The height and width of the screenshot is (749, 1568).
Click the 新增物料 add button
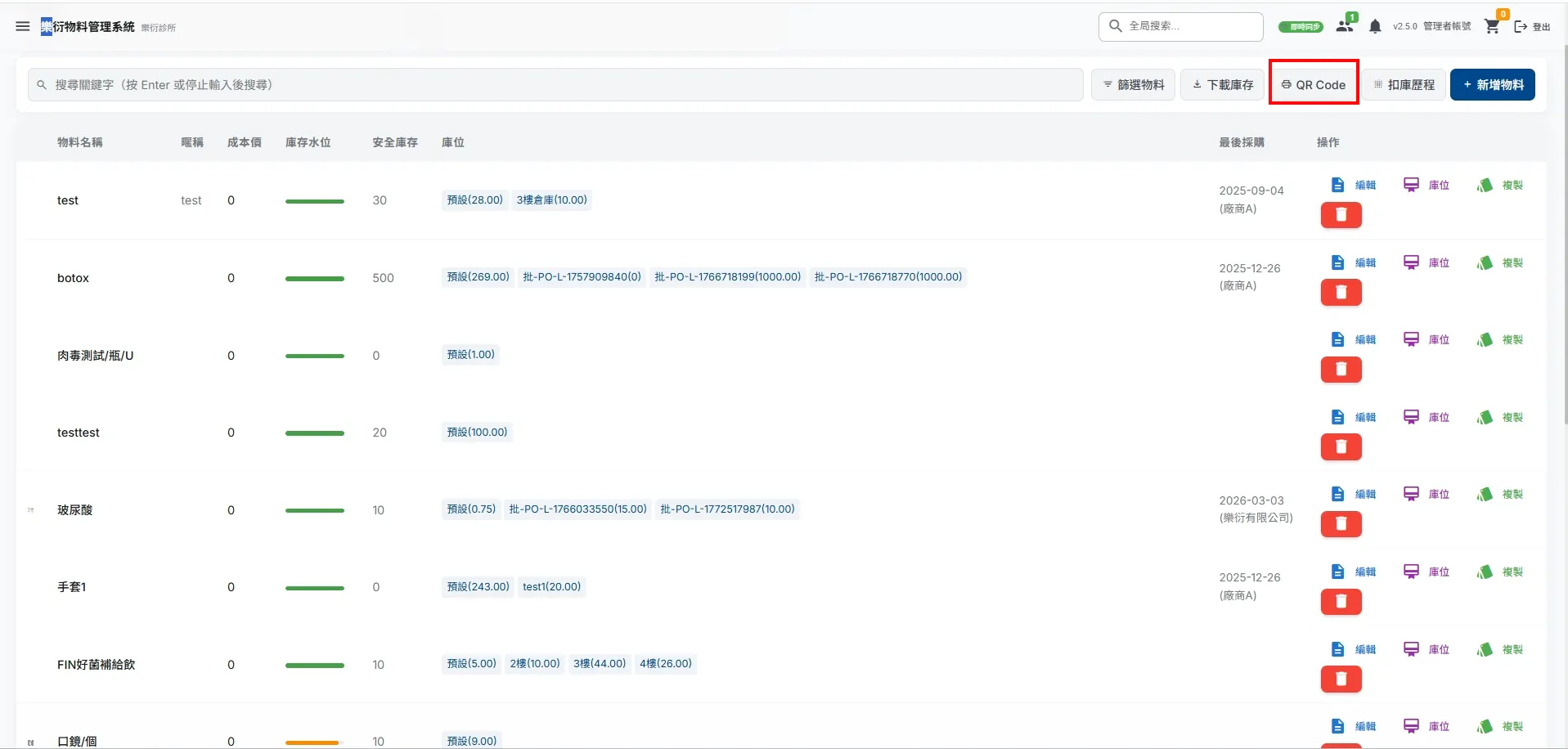click(1493, 85)
